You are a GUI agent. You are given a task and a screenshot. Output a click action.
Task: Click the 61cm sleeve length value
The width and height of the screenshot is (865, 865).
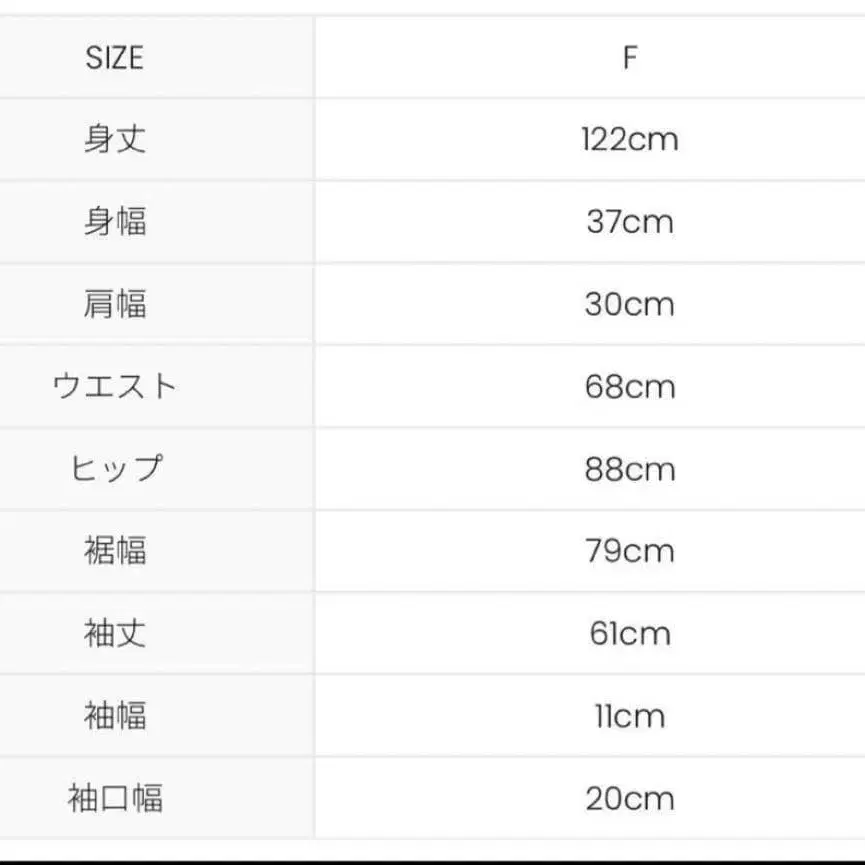629,634
